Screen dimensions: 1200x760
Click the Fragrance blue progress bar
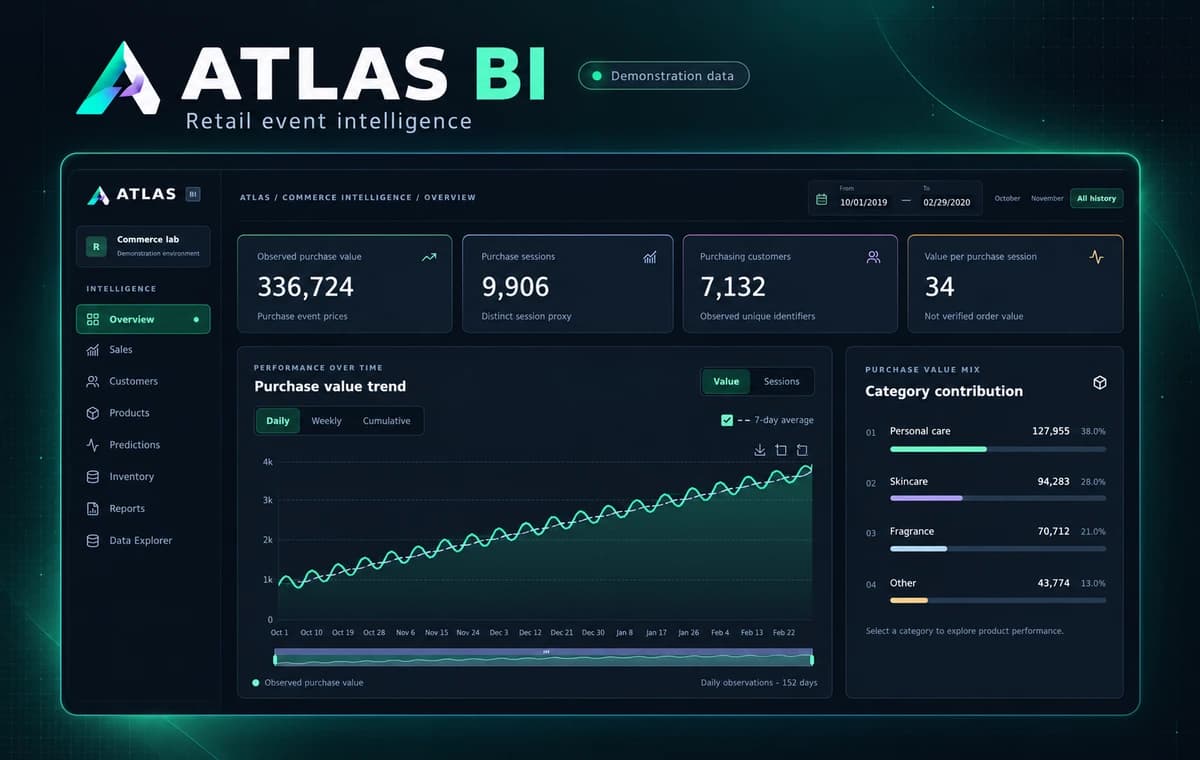click(998, 548)
